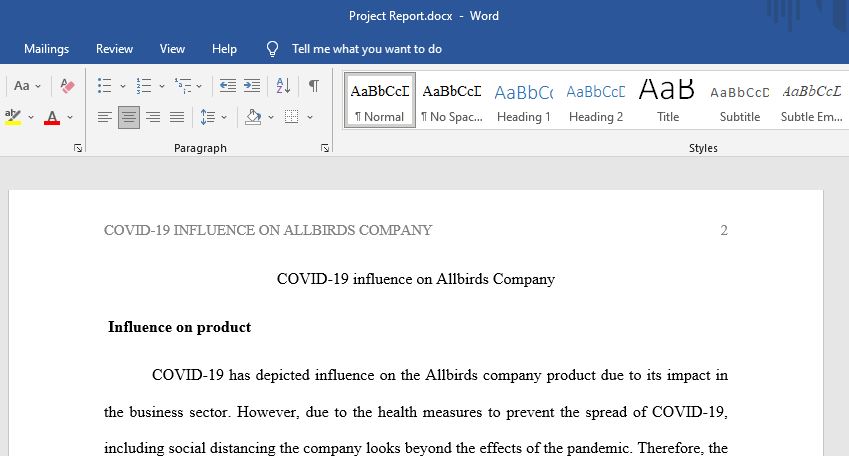
Task: Open the Change Case (Aa) menu
Action: pyautogui.click(x=27, y=86)
